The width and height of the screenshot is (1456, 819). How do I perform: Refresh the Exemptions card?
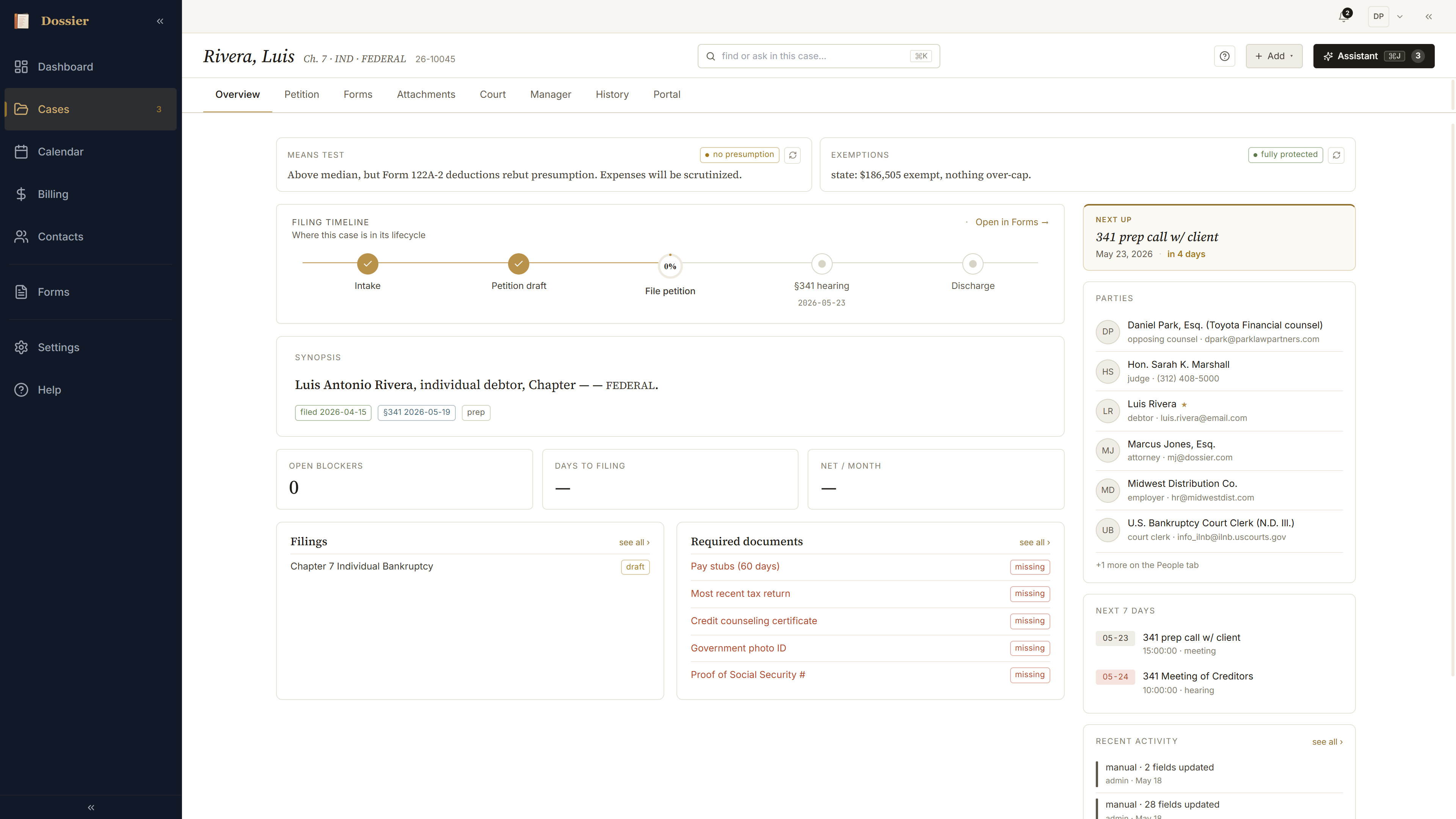pyautogui.click(x=1336, y=155)
